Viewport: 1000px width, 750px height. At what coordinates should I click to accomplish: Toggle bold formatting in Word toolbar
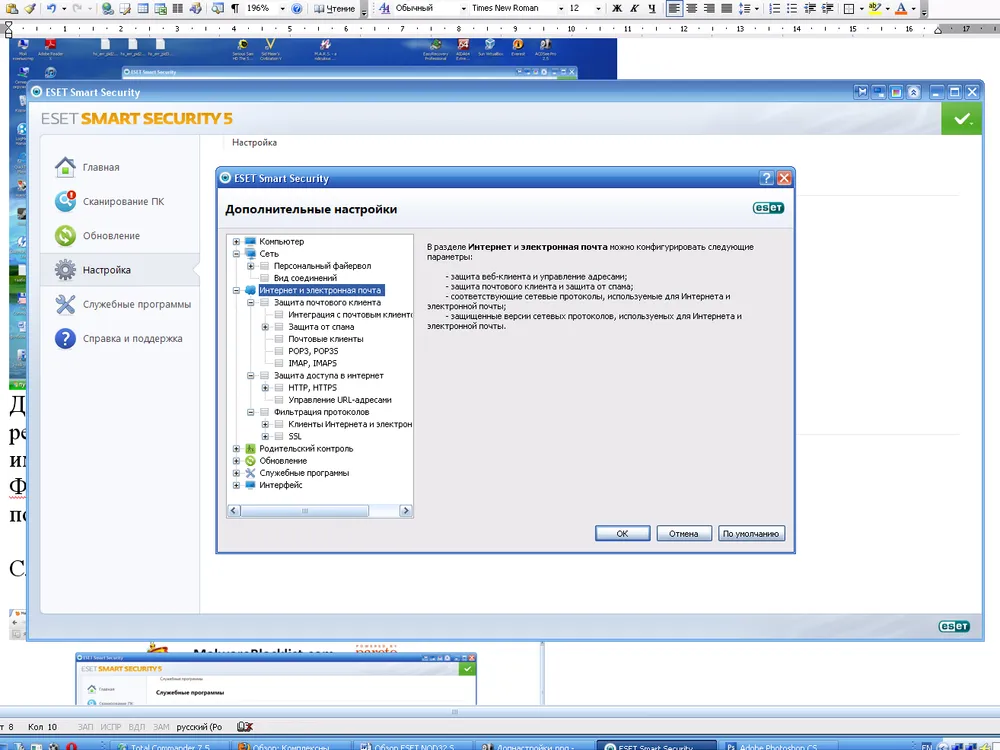click(617, 8)
